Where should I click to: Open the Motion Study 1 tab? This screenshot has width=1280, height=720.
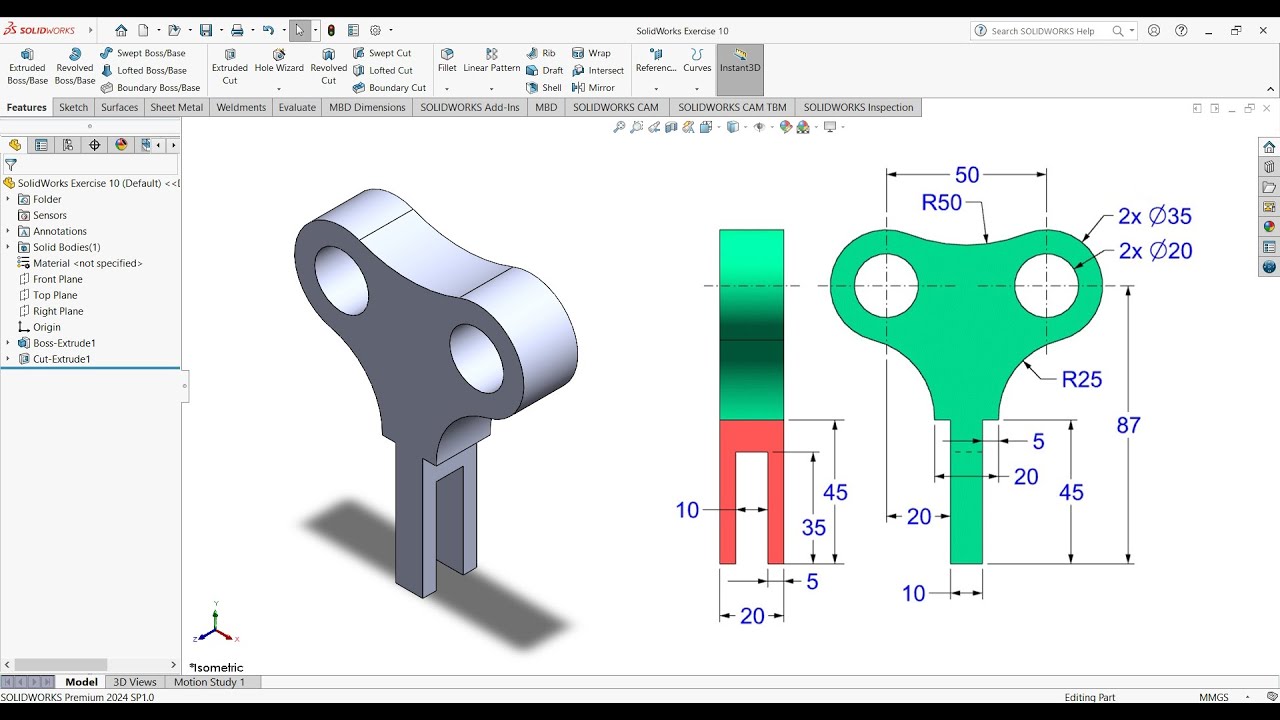tap(209, 682)
